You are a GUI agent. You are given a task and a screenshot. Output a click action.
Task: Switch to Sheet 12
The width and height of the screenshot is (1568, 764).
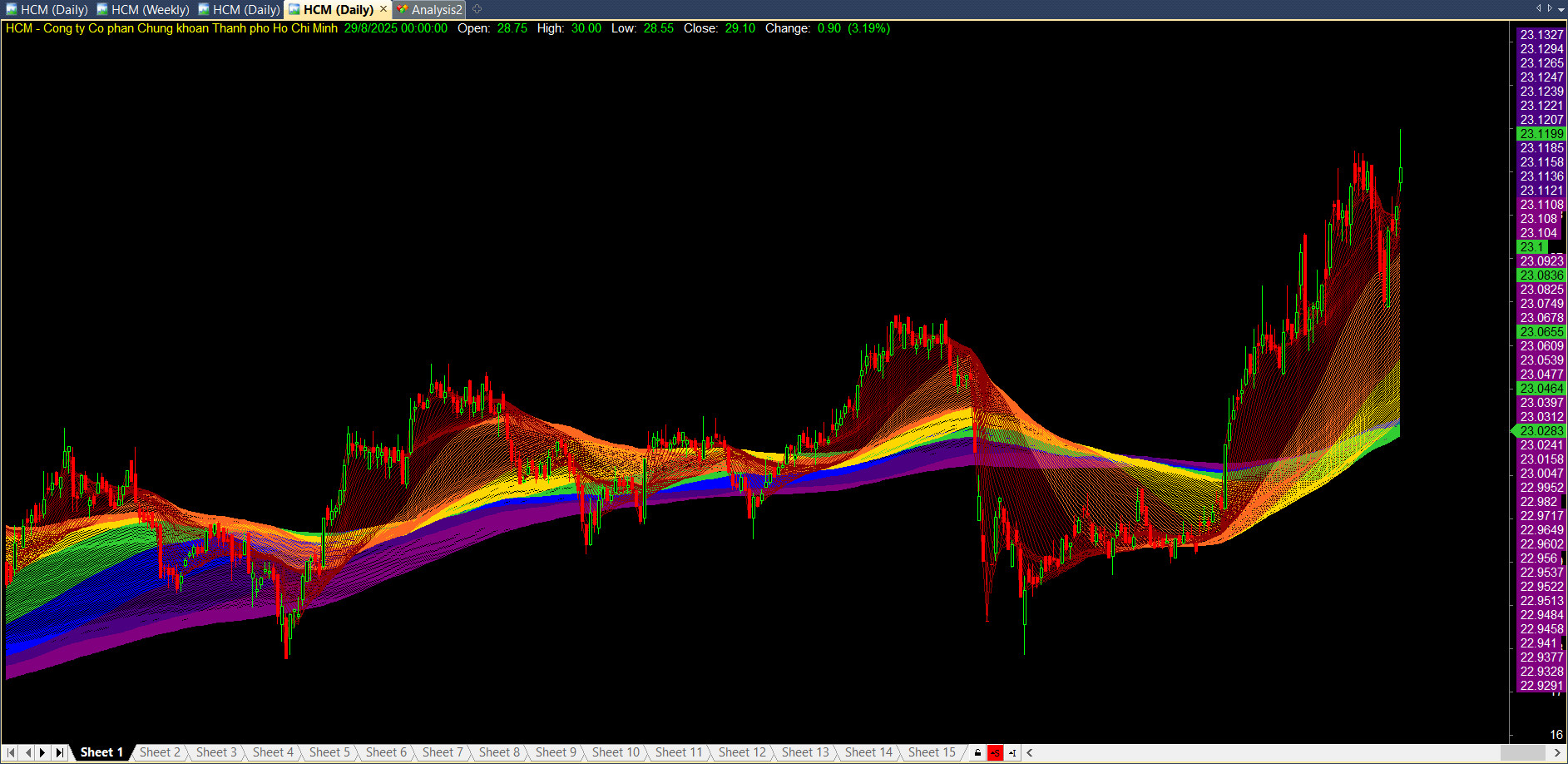tap(742, 752)
